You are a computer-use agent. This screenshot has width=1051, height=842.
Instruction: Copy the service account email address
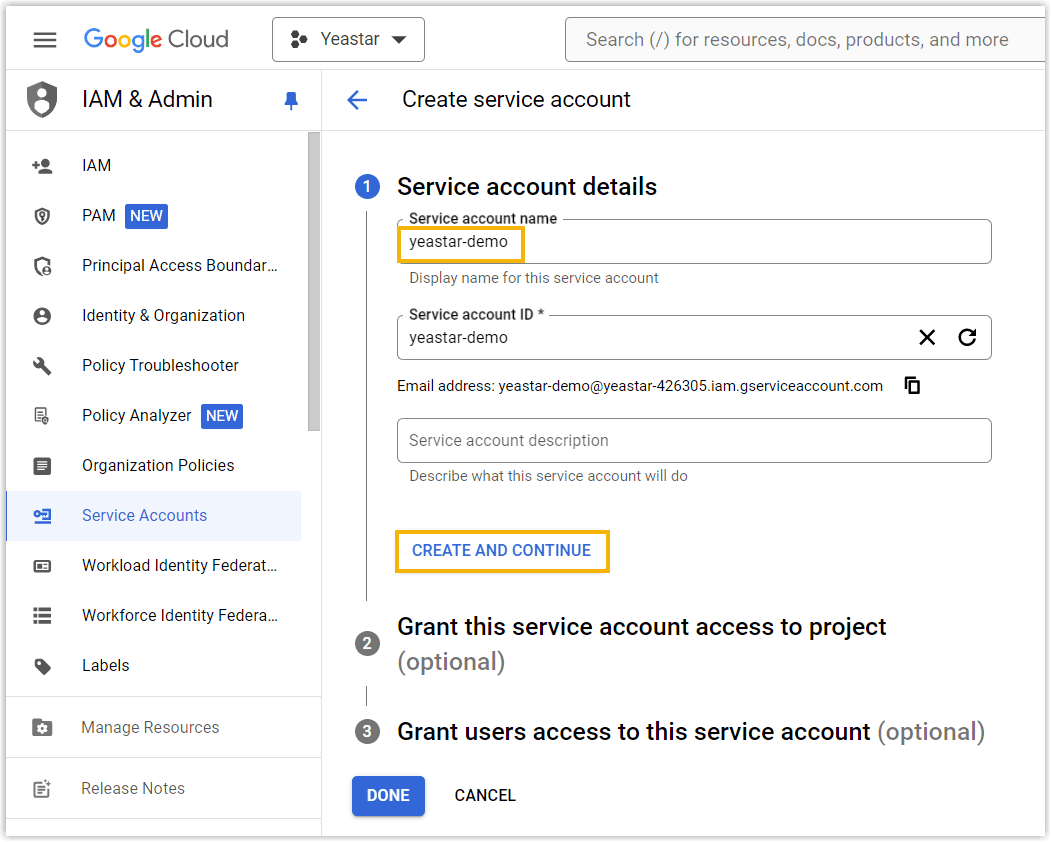(911, 385)
